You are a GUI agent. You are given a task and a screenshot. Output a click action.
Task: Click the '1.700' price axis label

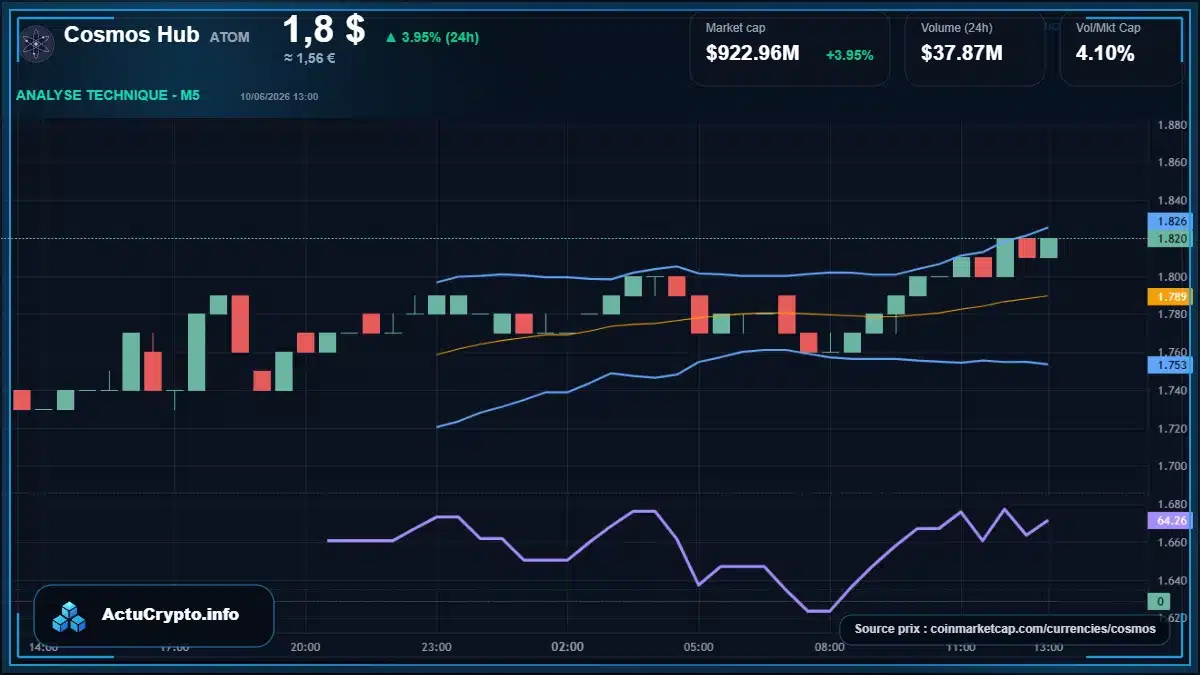[x=1171, y=466]
